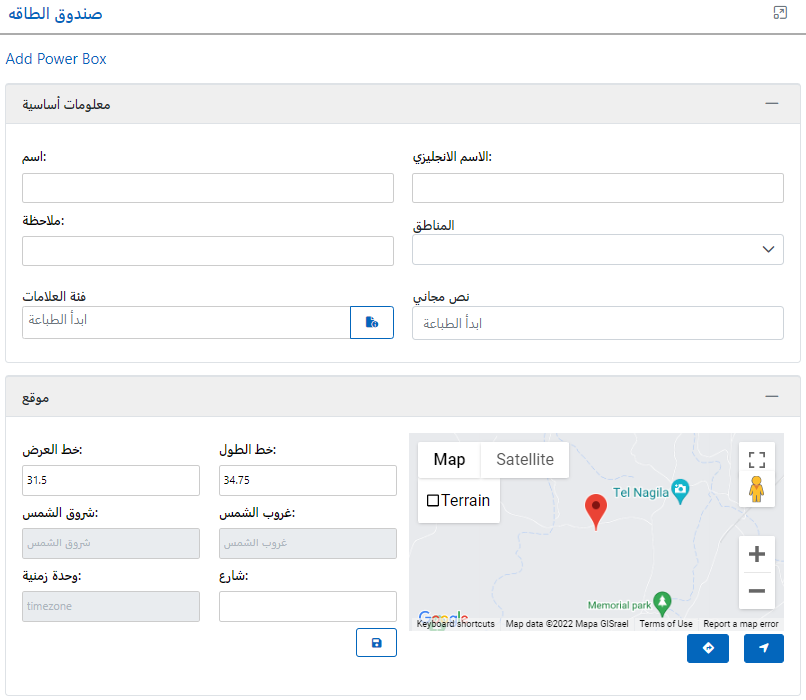Collapse the معلومات أساسية section
This screenshot has width=806, height=700.
click(x=771, y=104)
